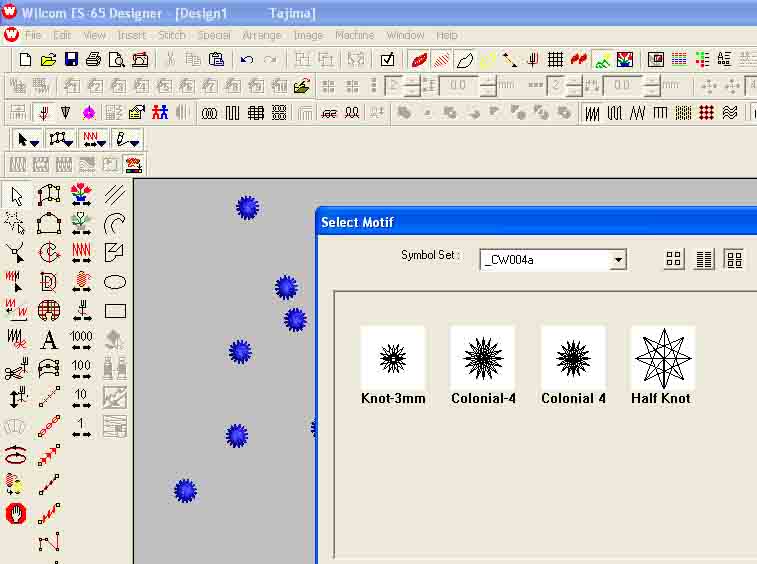Open the Symbol Set dropdown
757x564 pixels.
[618, 260]
